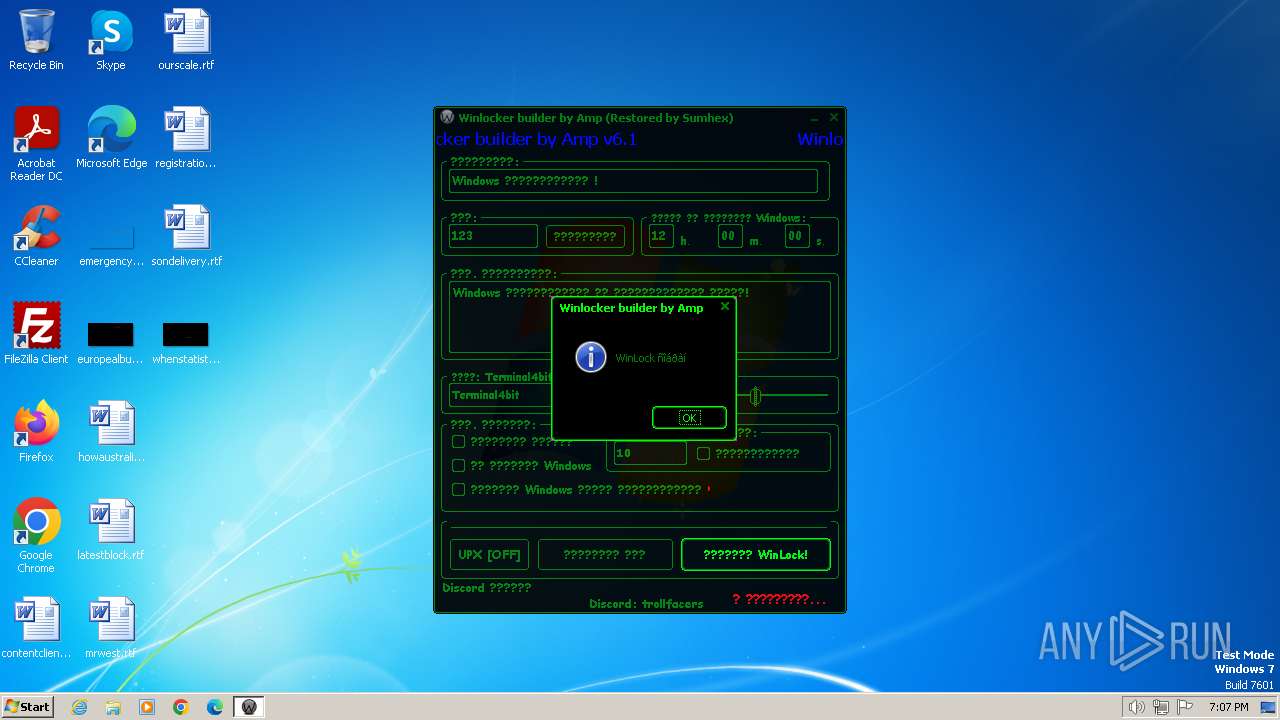
Task: Open Edge from the taskbar
Action: click(x=215, y=707)
